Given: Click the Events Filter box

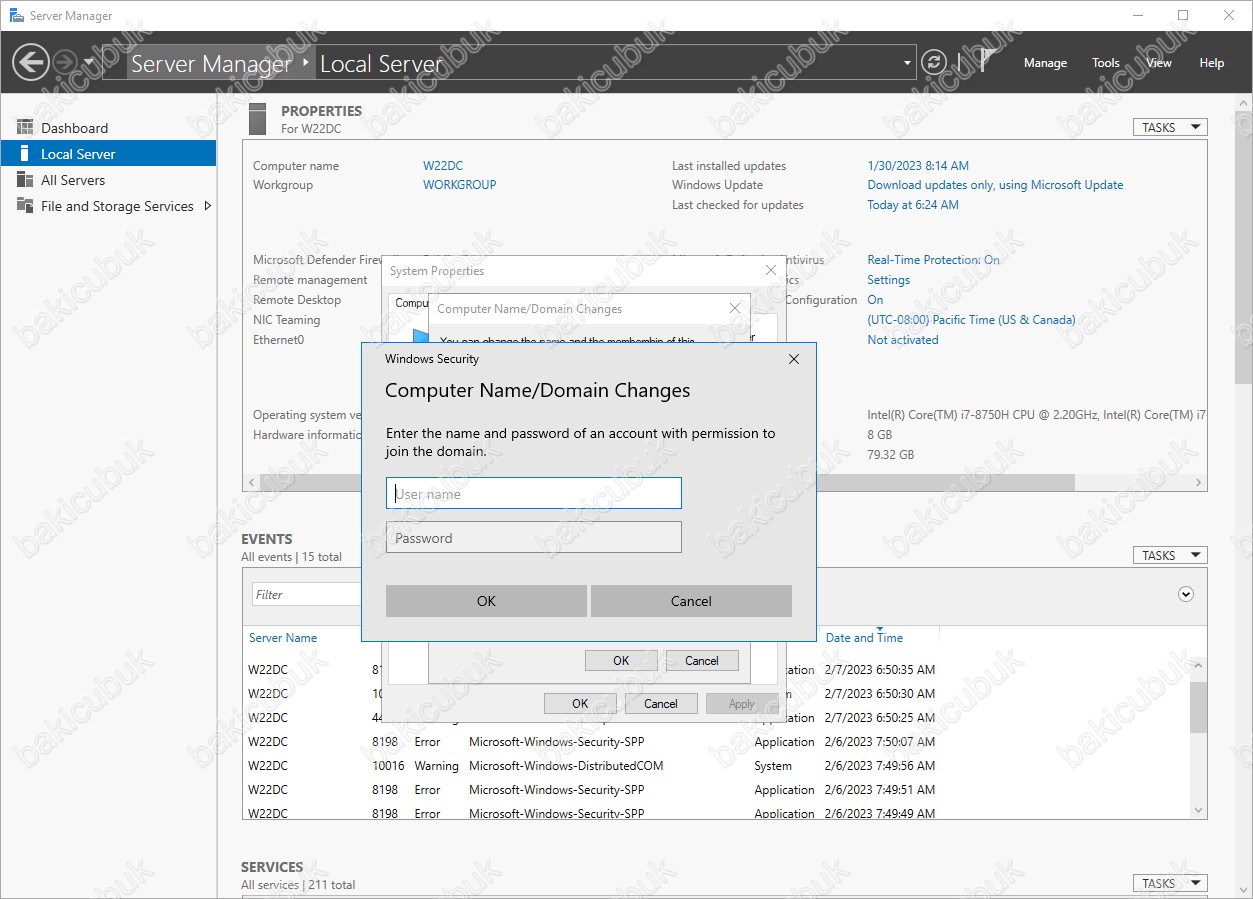Looking at the screenshot, I should tap(306, 594).
